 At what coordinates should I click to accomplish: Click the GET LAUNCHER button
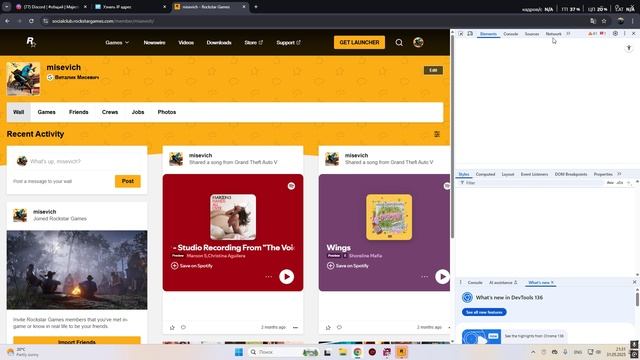point(359,42)
